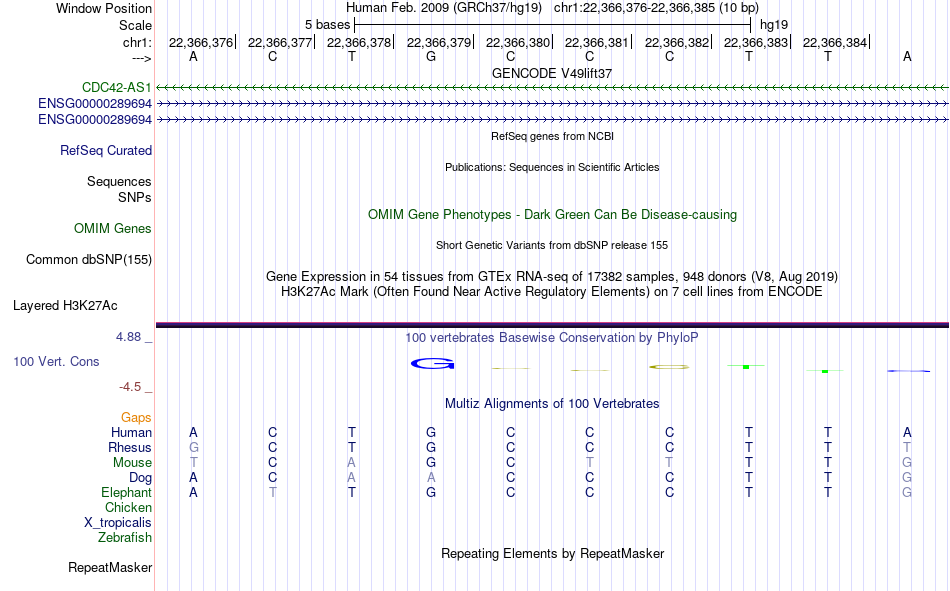Select the Dog alignment row label
This screenshot has width=950, height=591.
coord(141,478)
